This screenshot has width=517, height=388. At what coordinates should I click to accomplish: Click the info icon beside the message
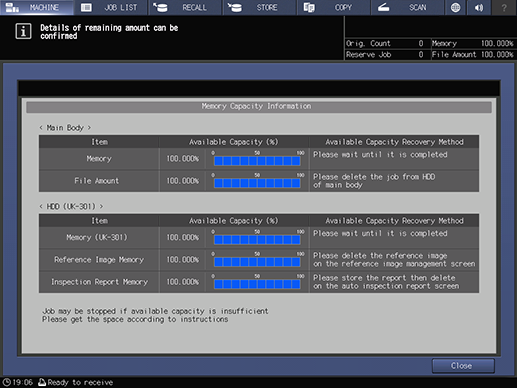(x=23, y=32)
